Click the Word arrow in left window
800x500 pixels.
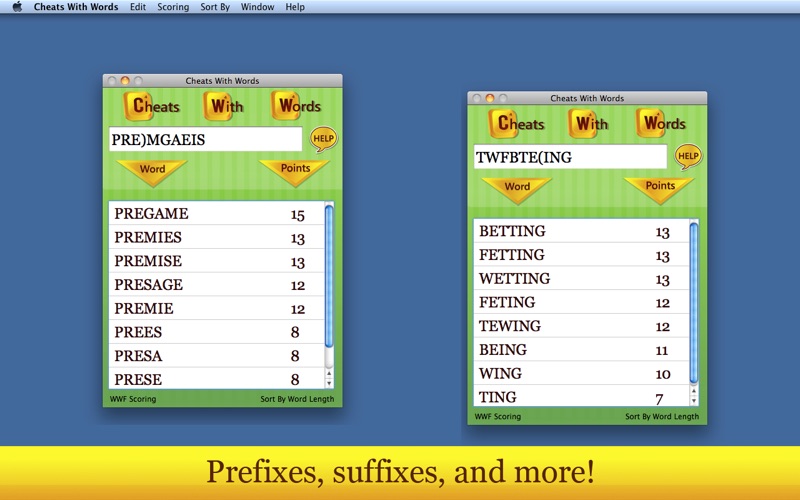pos(152,171)
